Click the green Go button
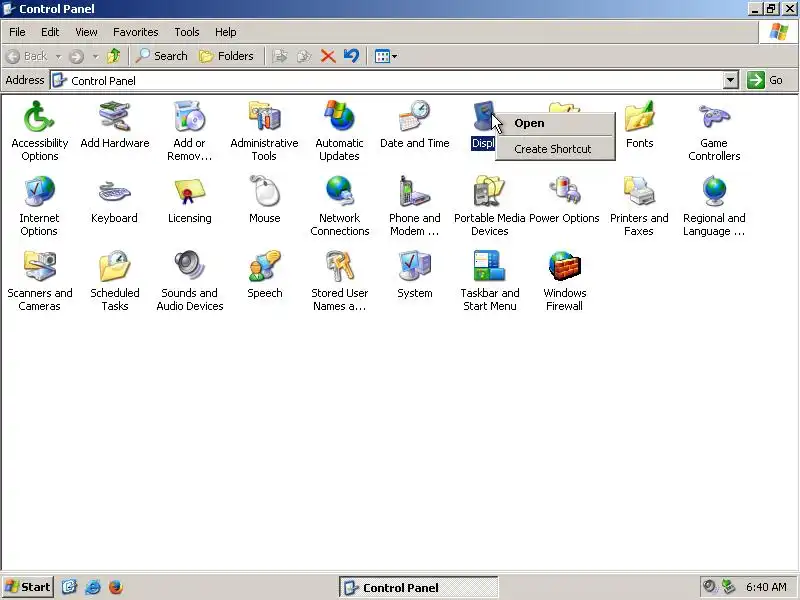Viewport: 800px width, 600px height. pyautogui.click(x=765, y=80)
